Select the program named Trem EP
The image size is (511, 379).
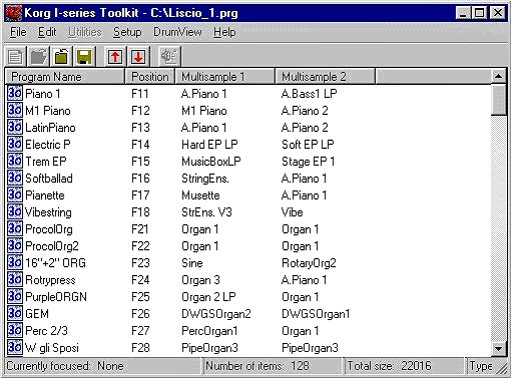click(x=46, y=161)
